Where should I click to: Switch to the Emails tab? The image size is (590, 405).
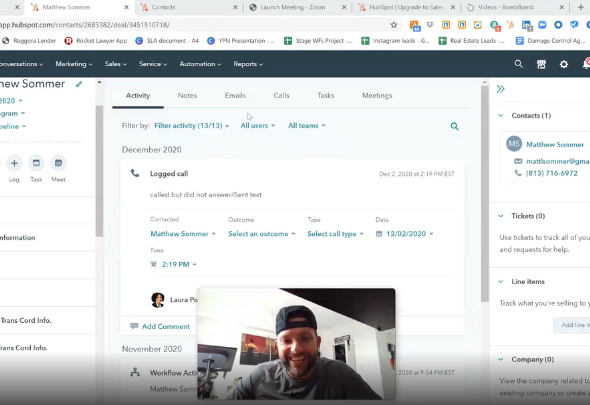pyautogui.click(x=235, y=96)
